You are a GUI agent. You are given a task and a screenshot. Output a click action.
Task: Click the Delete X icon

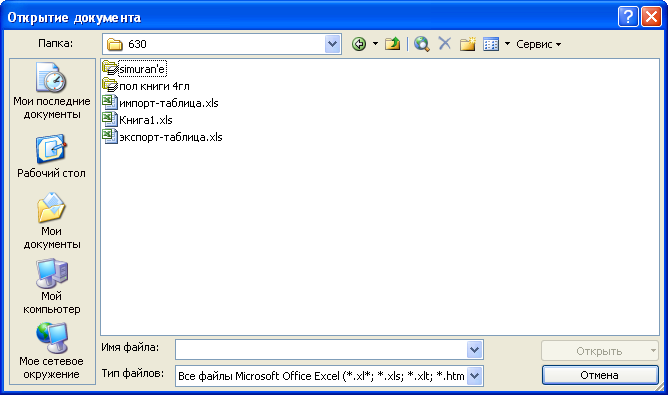(445, 43)
